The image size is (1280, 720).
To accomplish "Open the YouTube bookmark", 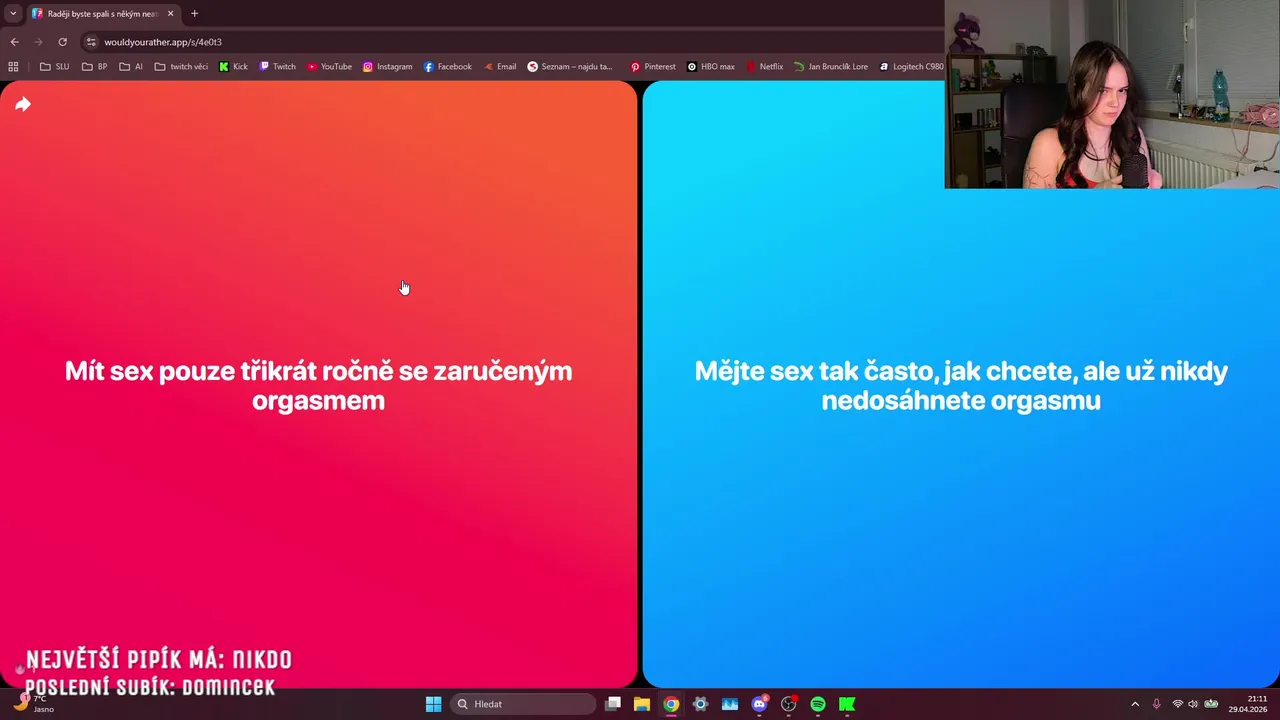I will (x=329, y=67).
